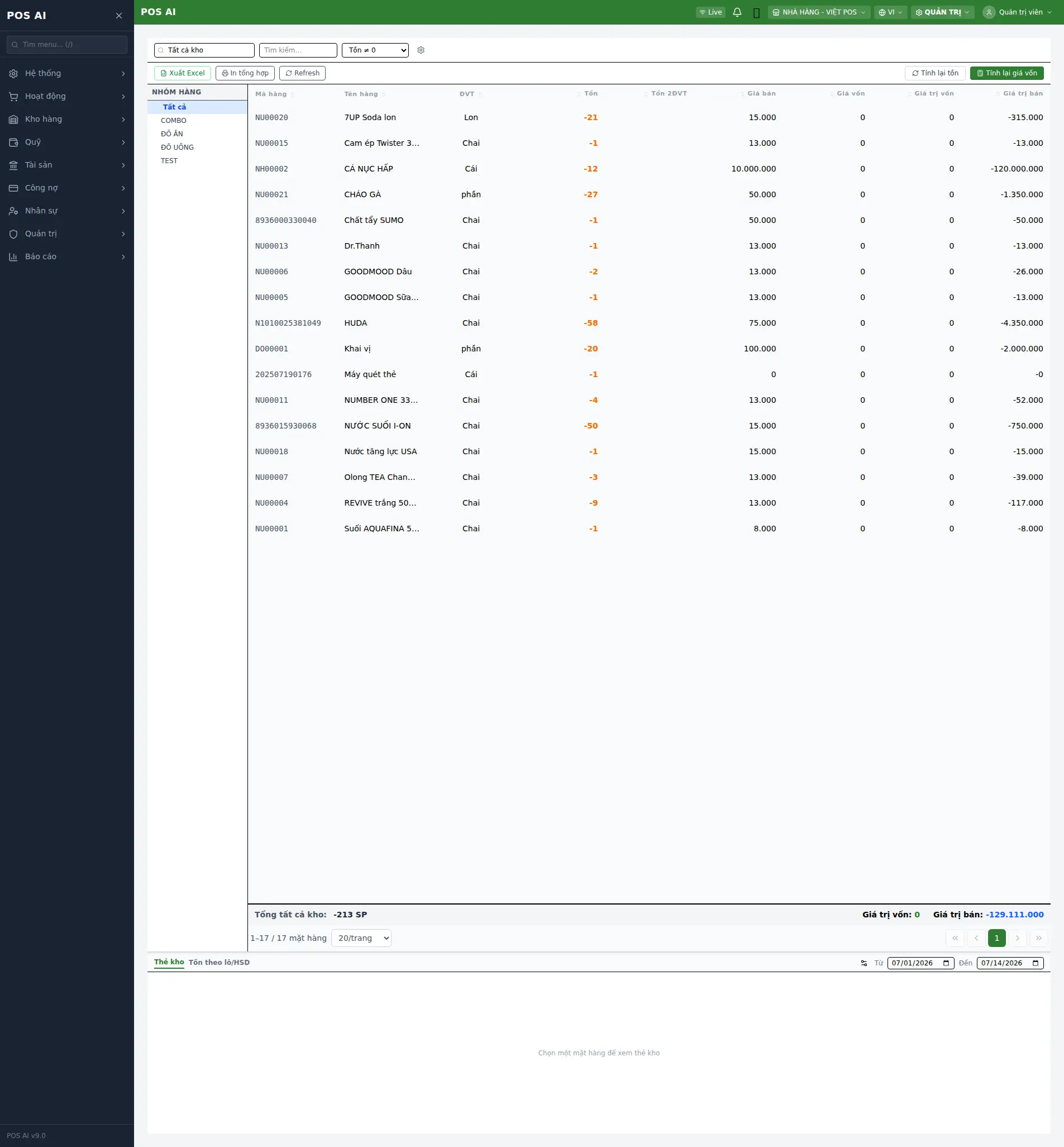Click the Tìm kiếm search field
Image resolution: width=1064 pixels, height=1147 pixels.
tap(298, 50)
